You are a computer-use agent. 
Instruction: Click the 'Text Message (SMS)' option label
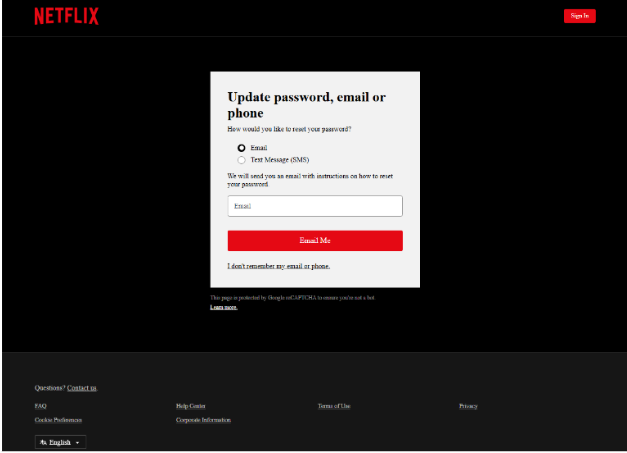(x=279, y=160)
